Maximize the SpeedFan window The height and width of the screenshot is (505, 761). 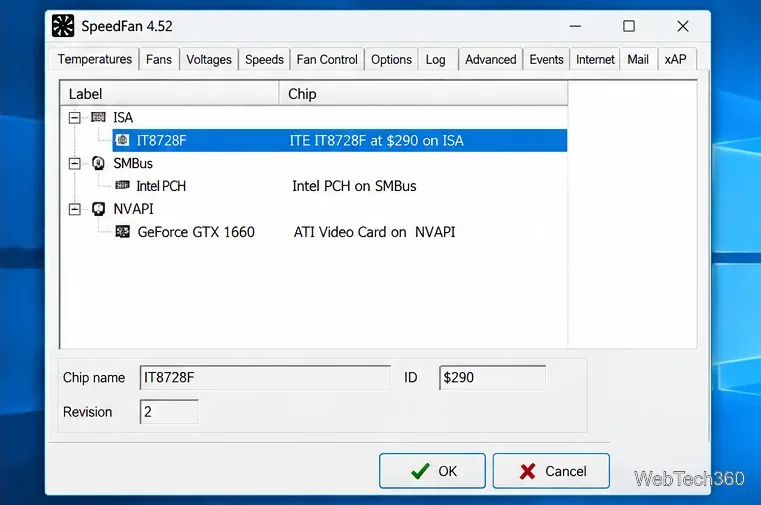click(x=629, y=26)
